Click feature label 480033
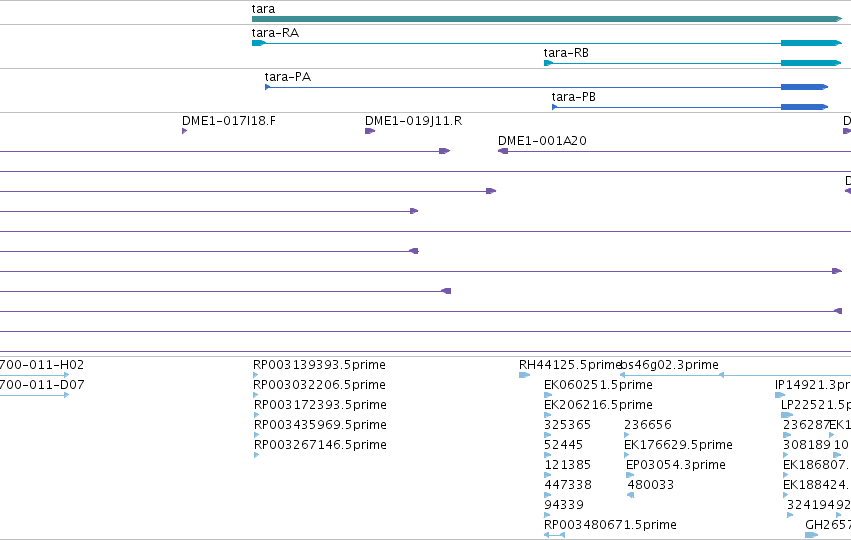The height and width of the screenshot is (540, 851). point(651,485)
